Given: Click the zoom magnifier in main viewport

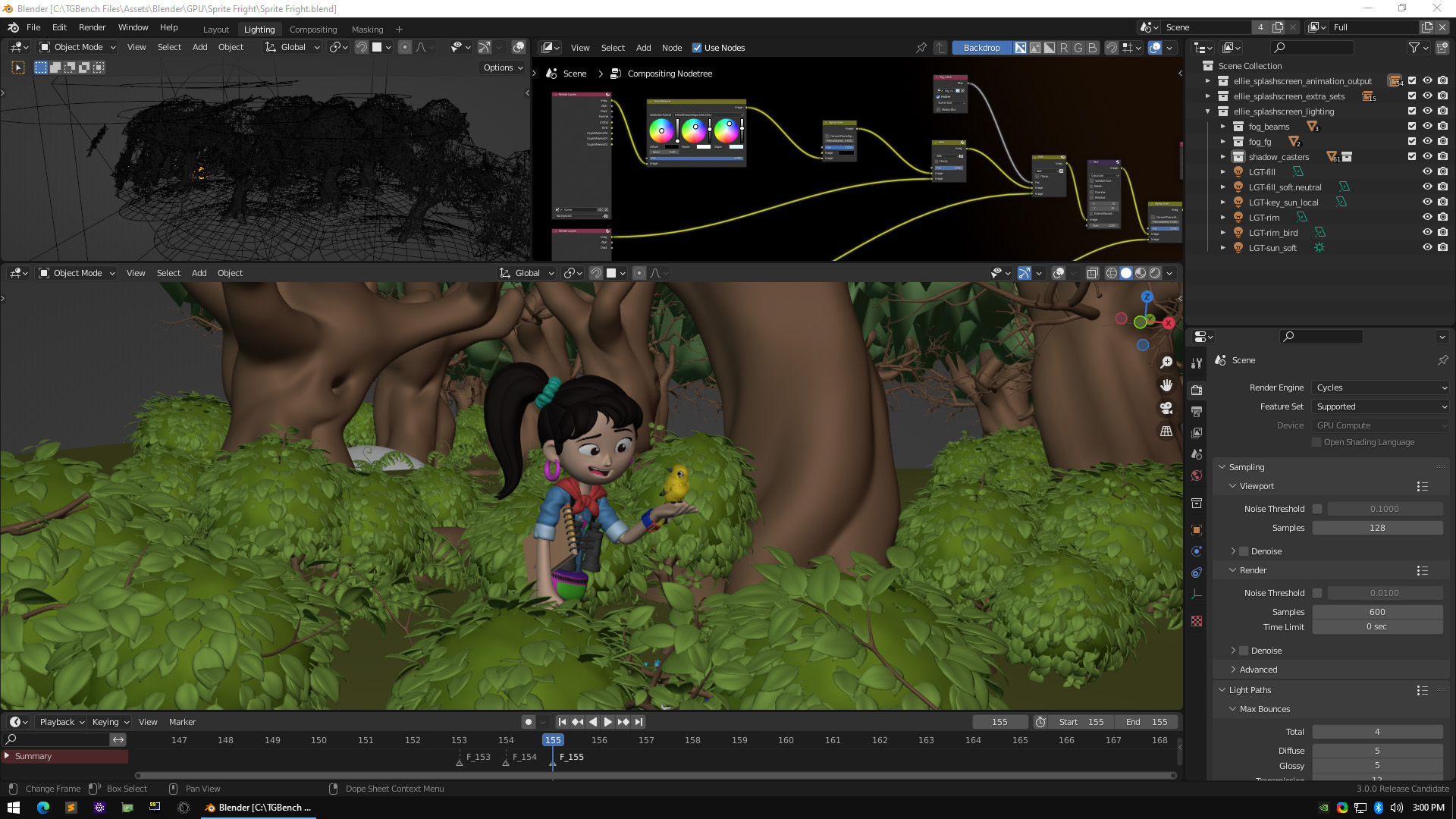Looking at the screenshot, I should (1166, 362).
